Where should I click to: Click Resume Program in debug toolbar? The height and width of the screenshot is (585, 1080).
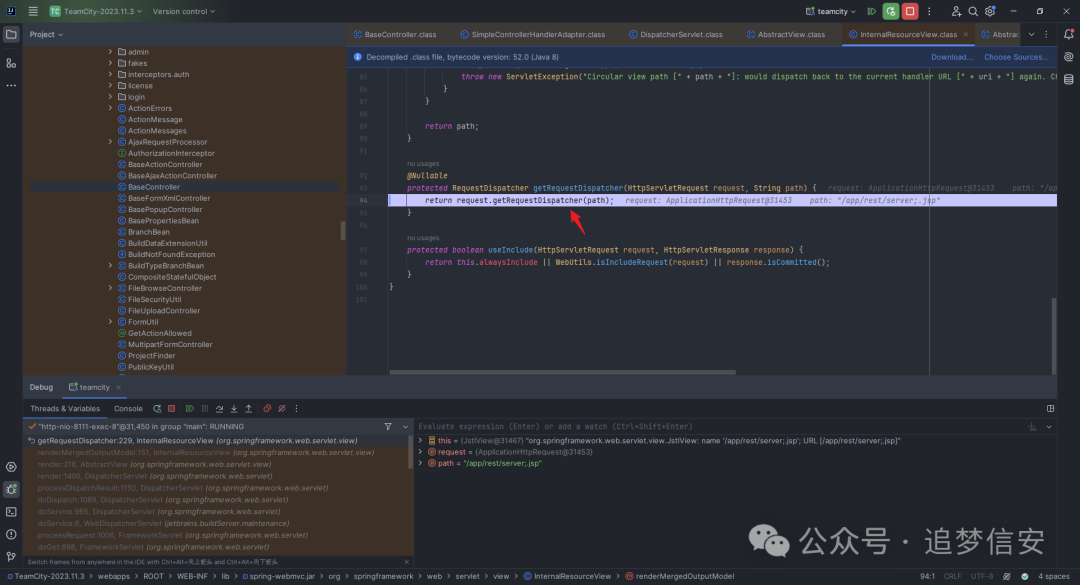pos(190,408)
